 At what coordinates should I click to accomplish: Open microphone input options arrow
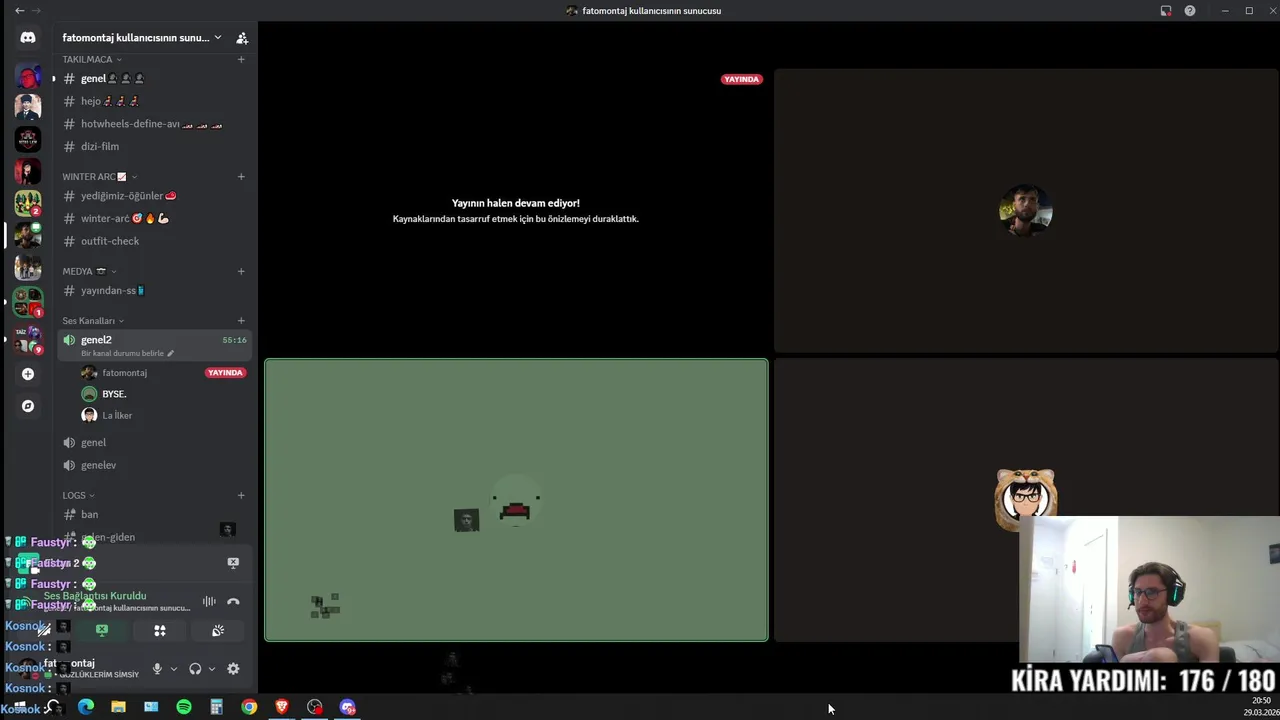point(174,669)
